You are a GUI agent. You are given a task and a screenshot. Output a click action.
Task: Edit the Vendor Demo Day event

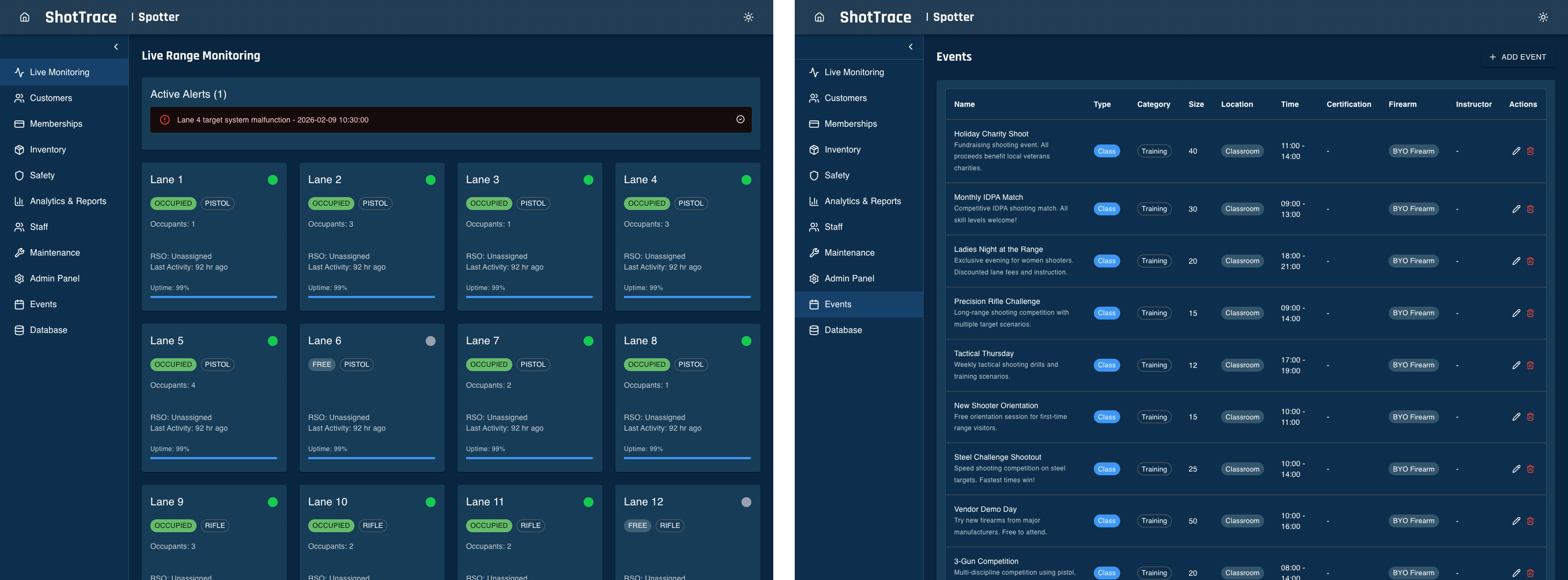click(x=1516, y=521)
